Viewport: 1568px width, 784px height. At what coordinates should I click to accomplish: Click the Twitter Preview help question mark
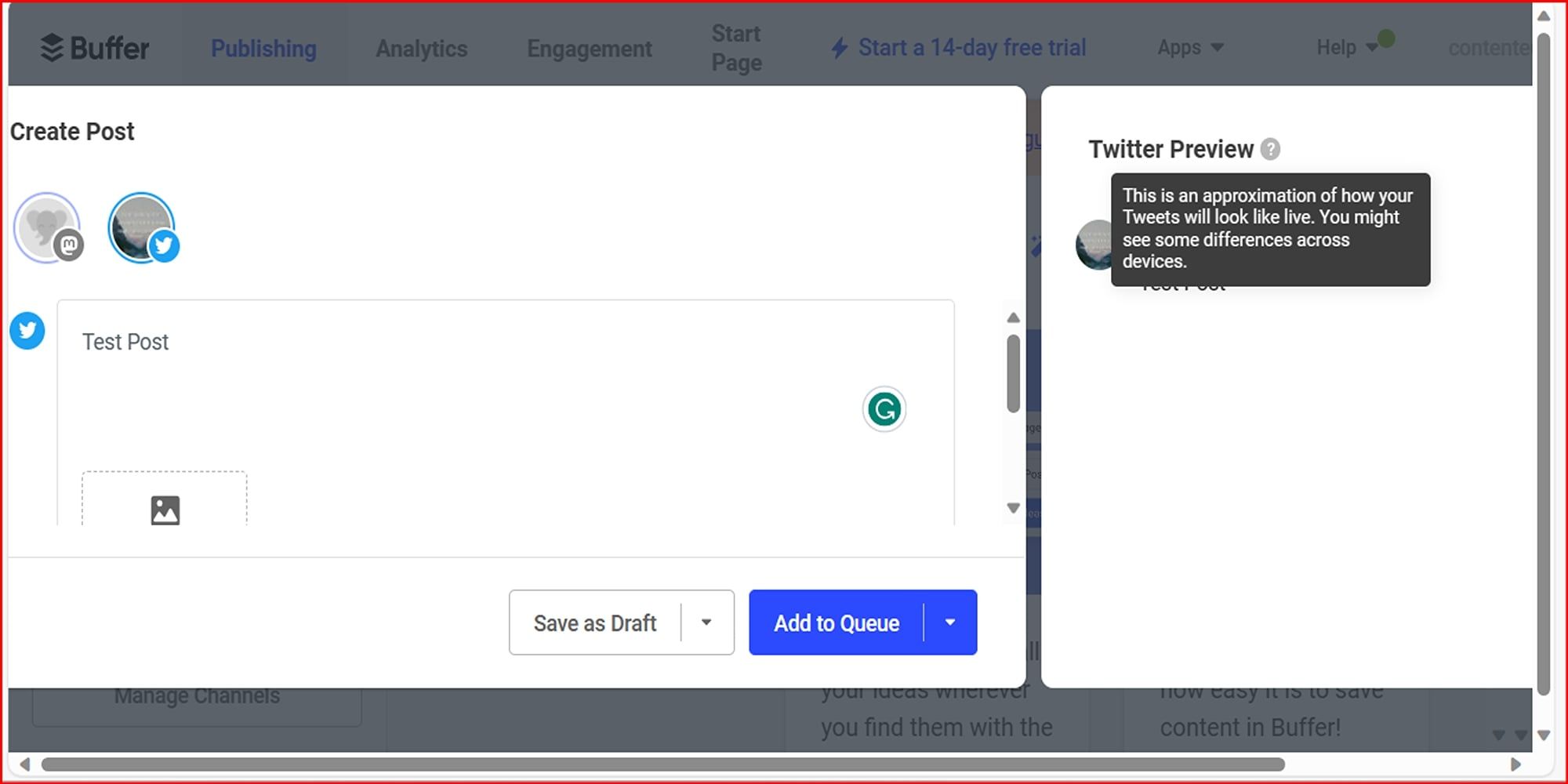click(x=1270, y=149)
